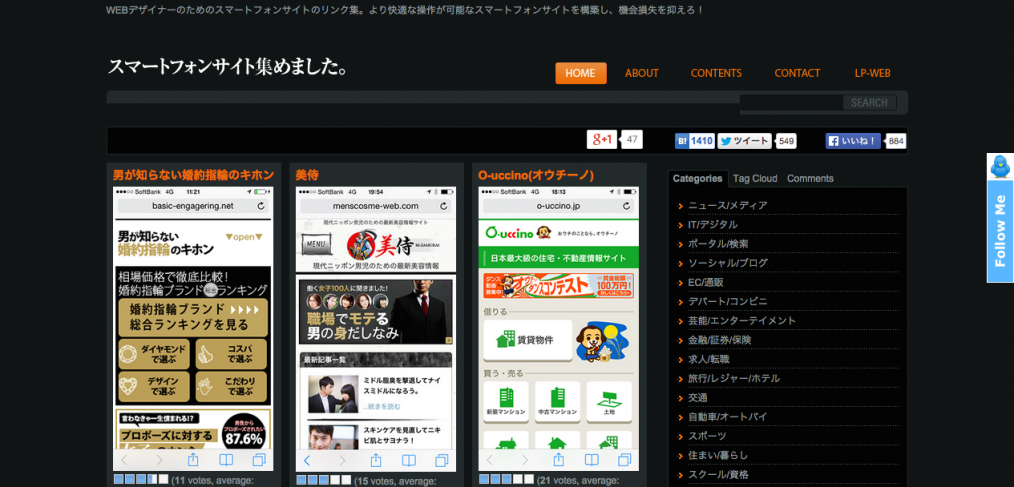The height and width of the screenshot is (487, 1014).
Task: Click the tabs icon in the 婚約指輪 screenshot
Action: click(x=259, y=460)
